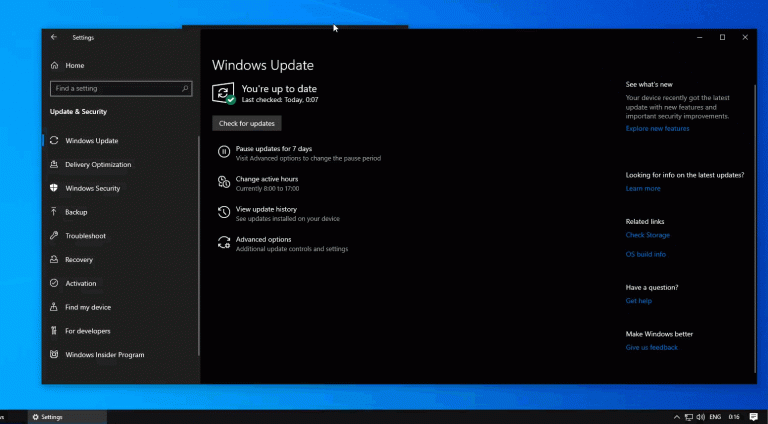Image resolution: width=768 pixels, height=424 pixels.
Task: Click the "Related links" heading
Action: click(645, 221)
